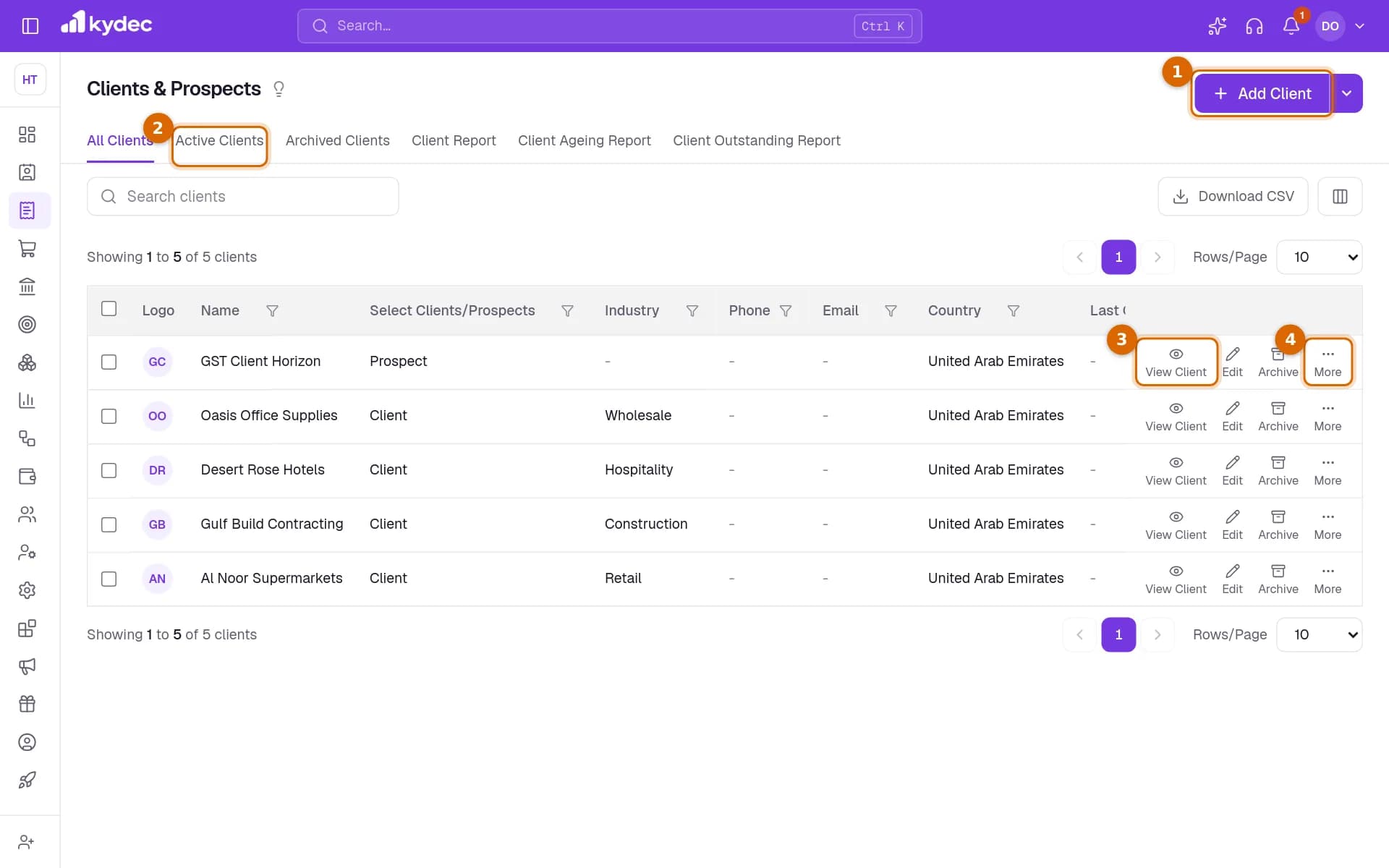This screenshot has height=868, width=1389.
Task: Open the Client Ageing Report tab
Action: [585, 140]
